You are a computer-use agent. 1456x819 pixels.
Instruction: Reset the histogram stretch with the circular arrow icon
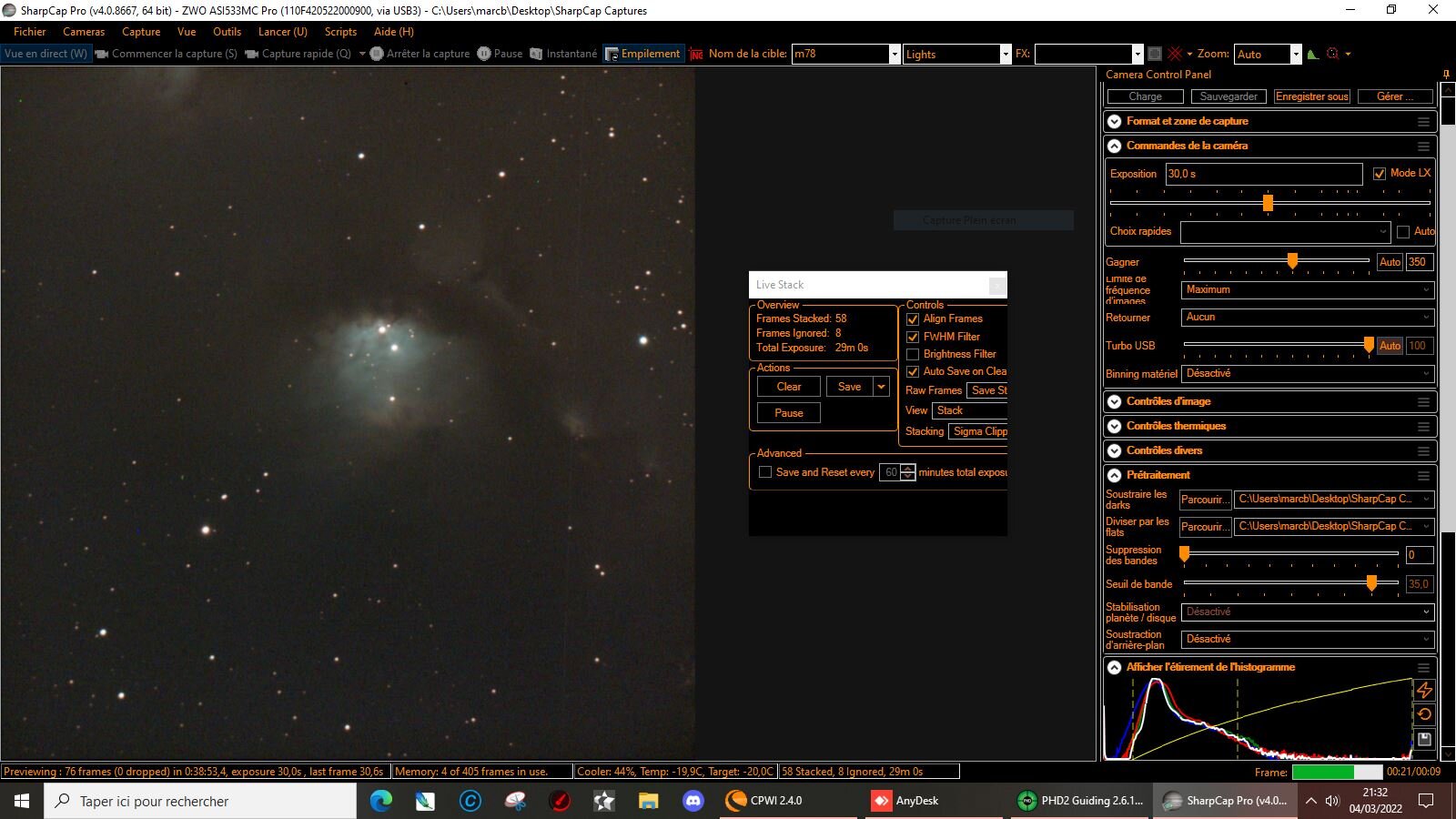1424,714
